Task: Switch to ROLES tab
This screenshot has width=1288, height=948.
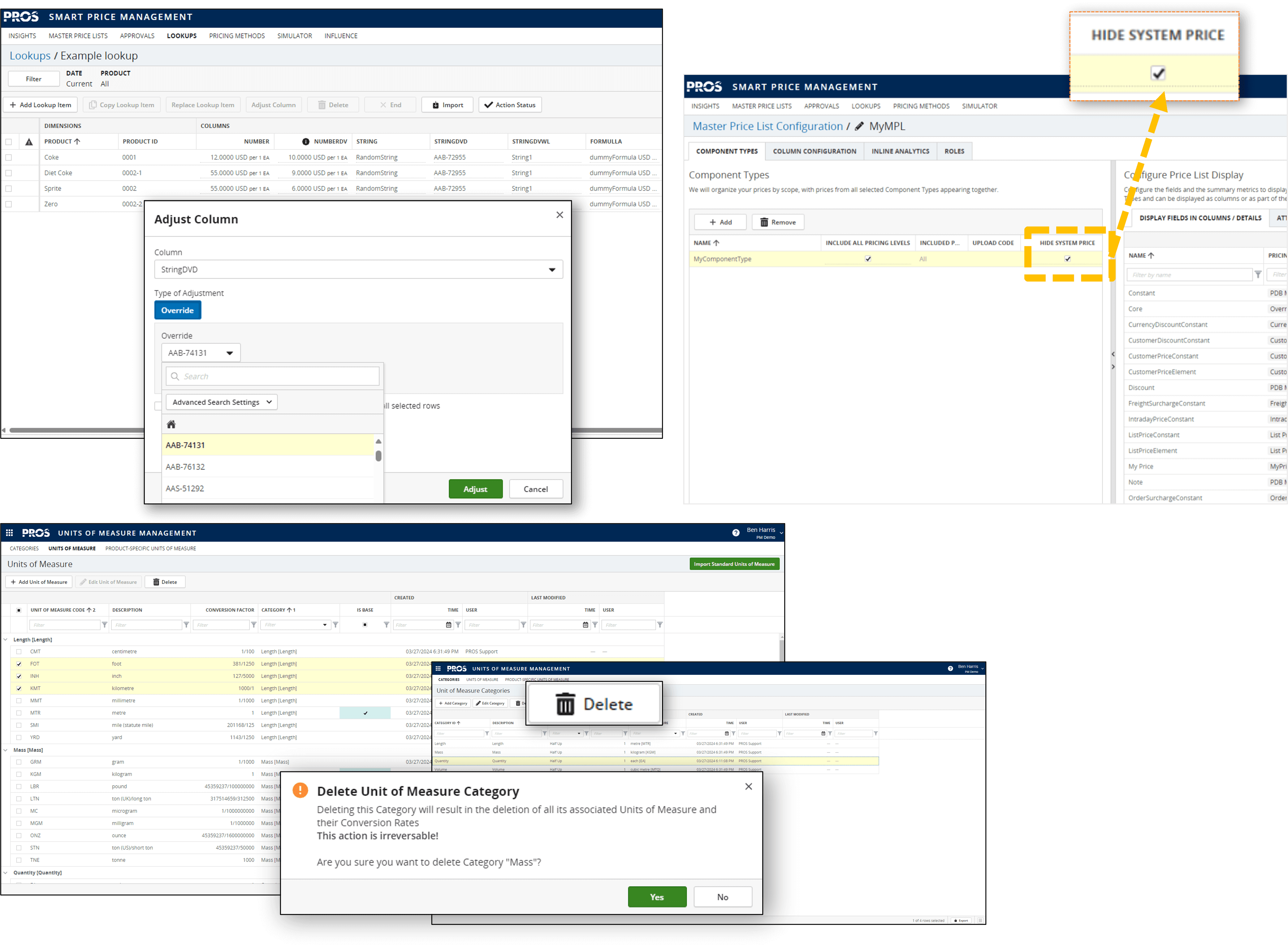Action: tap(954, 152)
